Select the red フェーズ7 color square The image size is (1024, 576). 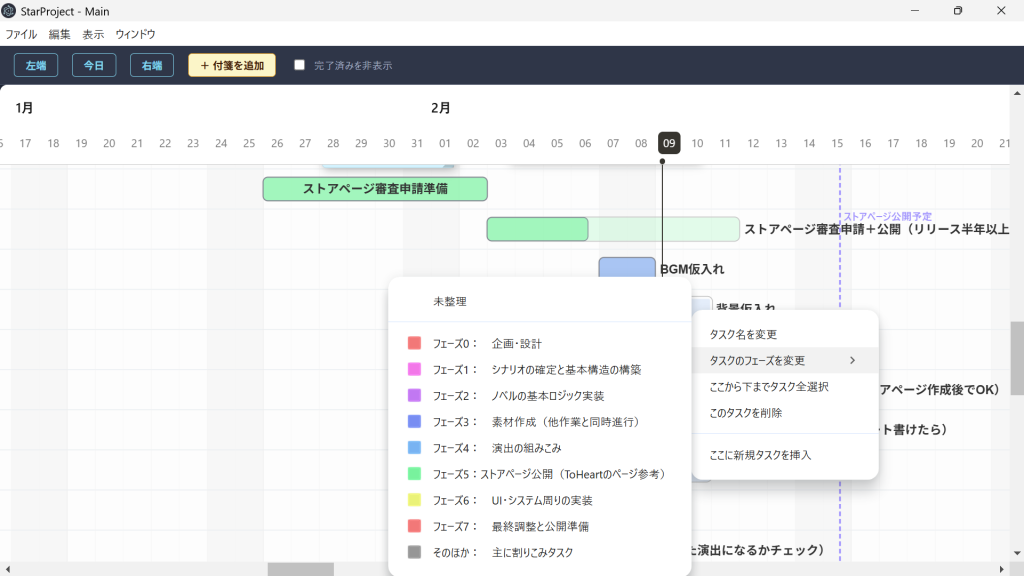414,526
